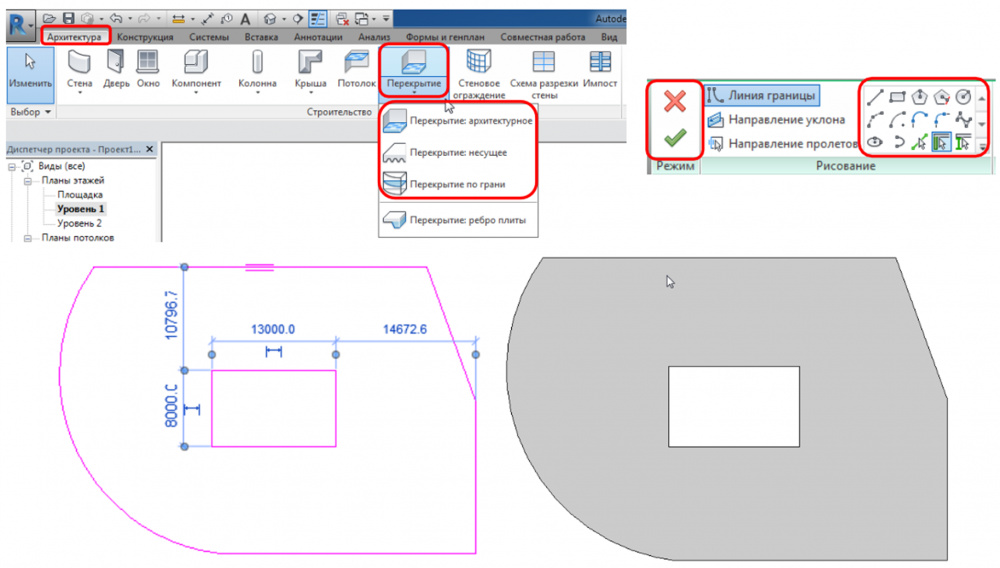
Task: Switch to Направление уклона slope direction mode
Action: pos(775,120)
